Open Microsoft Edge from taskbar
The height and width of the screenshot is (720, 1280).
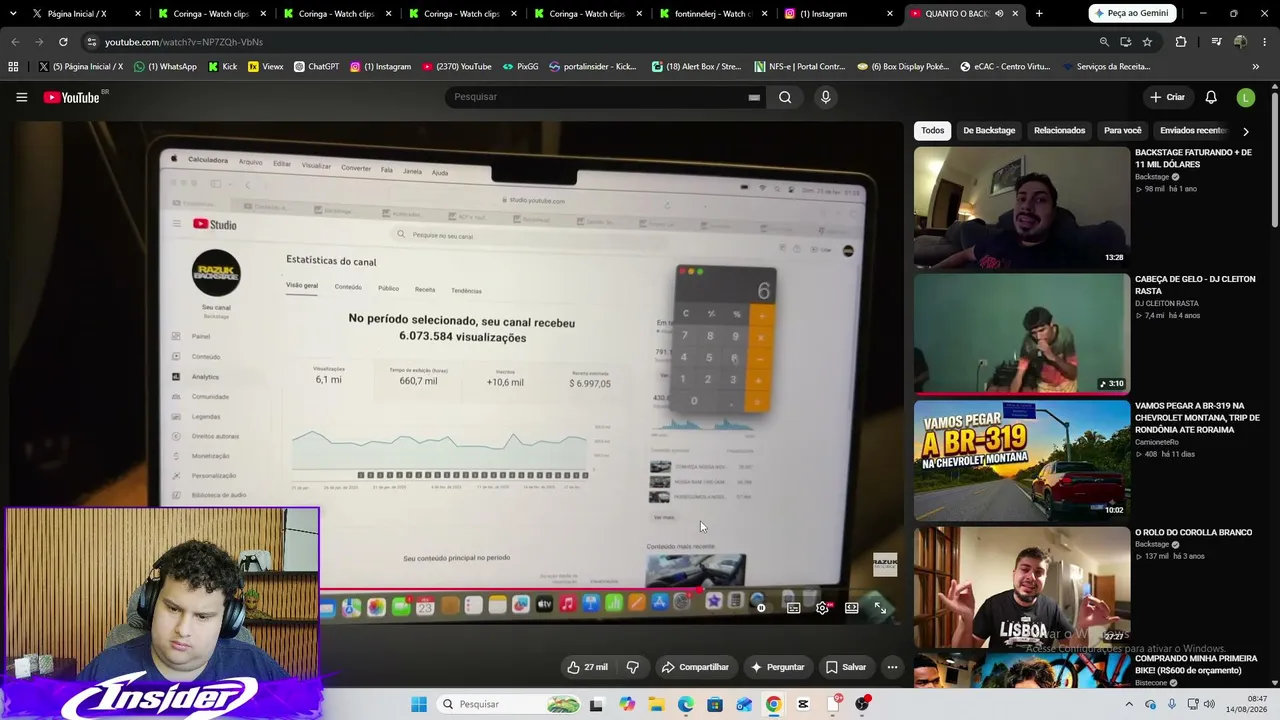[x=685, y=704]
